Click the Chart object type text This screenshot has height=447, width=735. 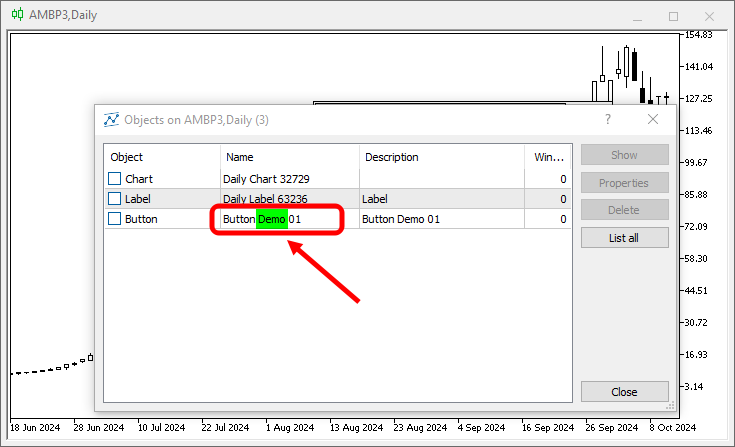click(x=139, y=179)
